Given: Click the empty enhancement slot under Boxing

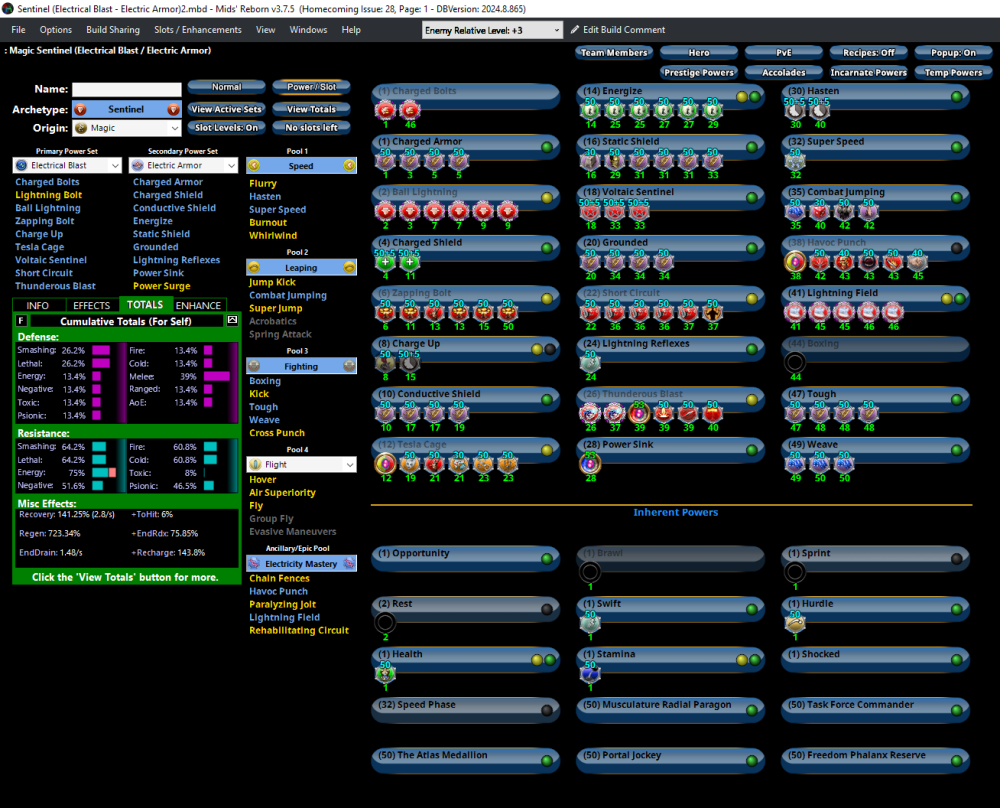Looking at the screenshot, I should coord(795,362).
